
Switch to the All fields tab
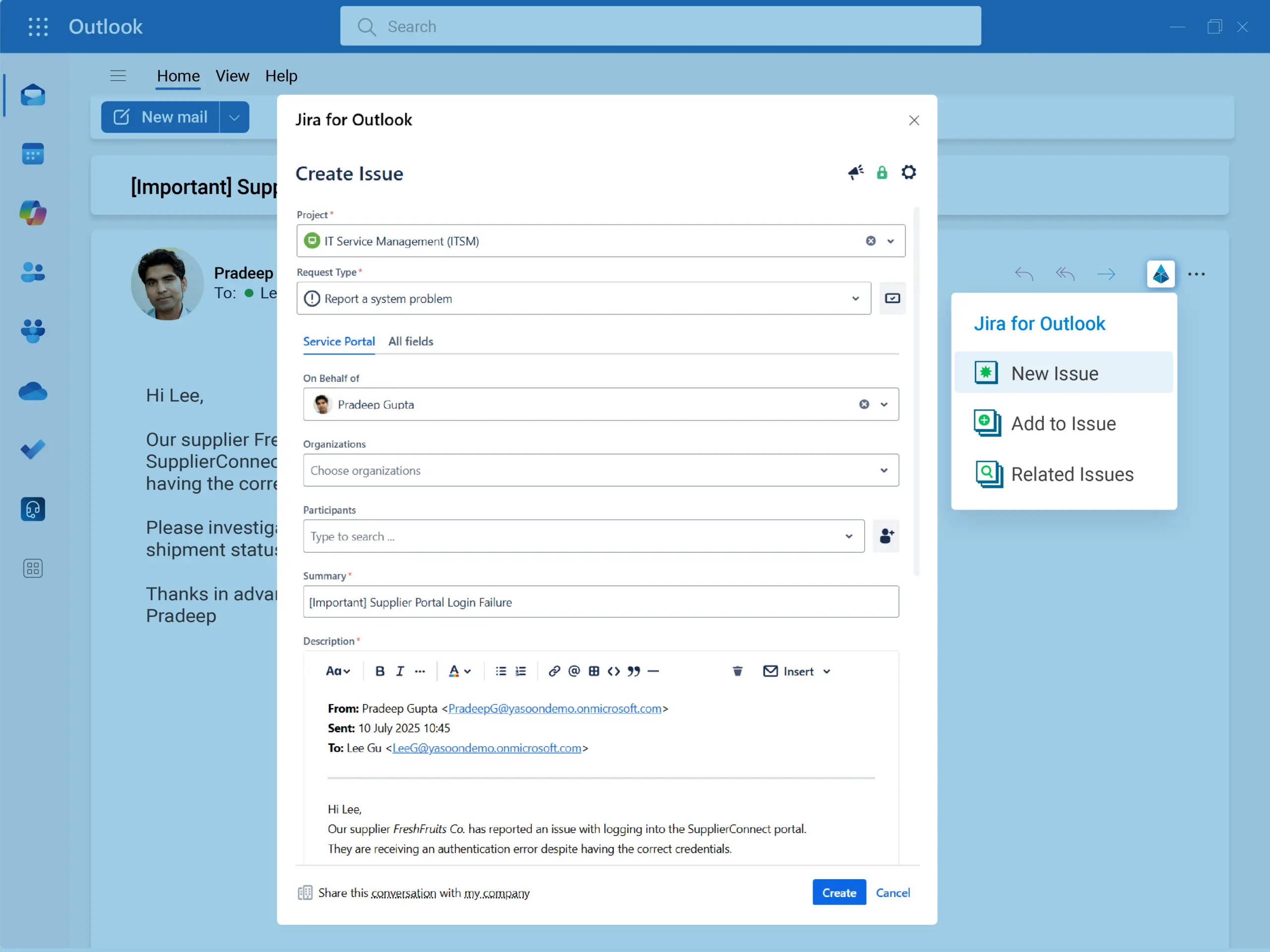(x=410, y=342)
